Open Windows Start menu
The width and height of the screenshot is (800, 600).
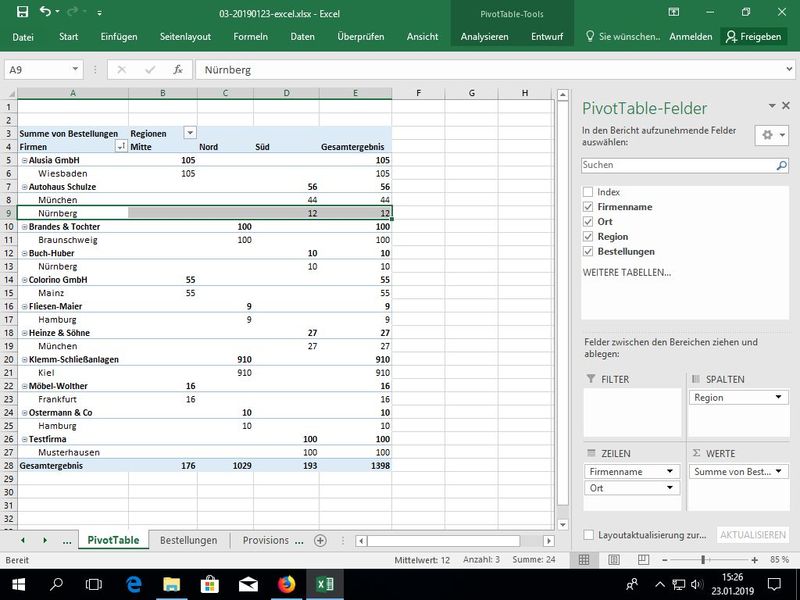[x=18, y=585]
